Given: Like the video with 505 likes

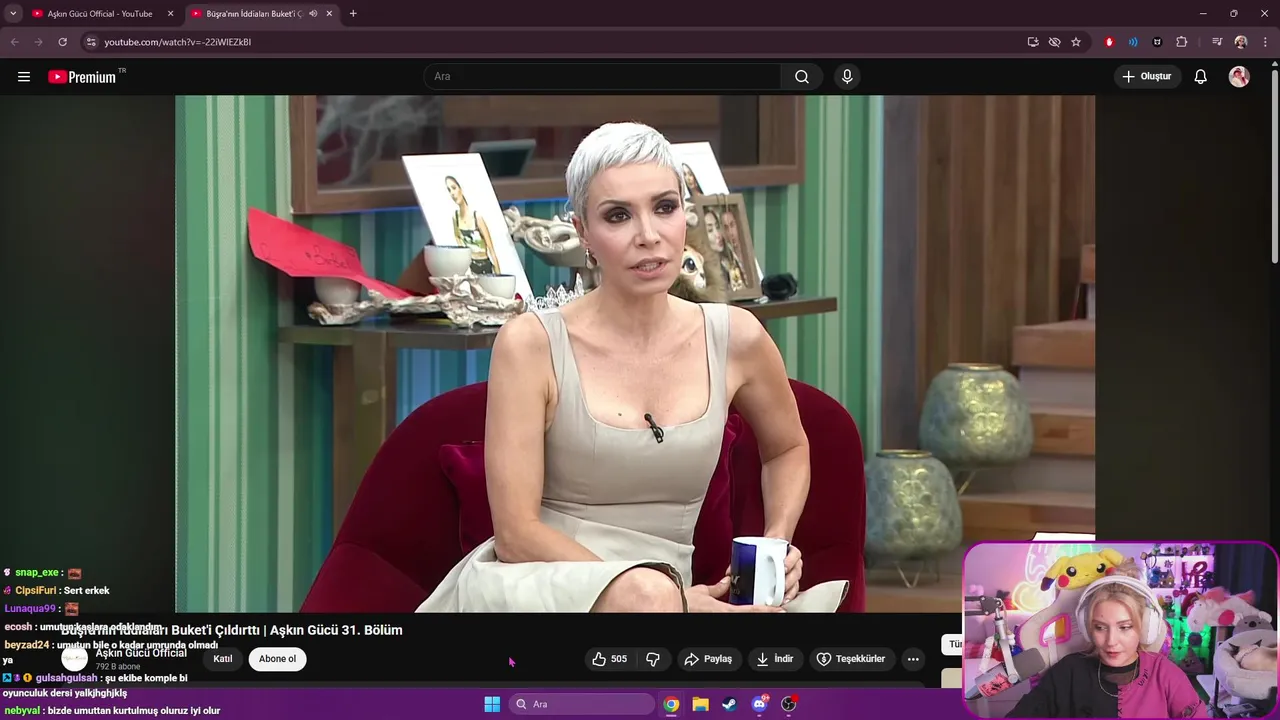Looking at the screenshot, I should click(609, 659).
